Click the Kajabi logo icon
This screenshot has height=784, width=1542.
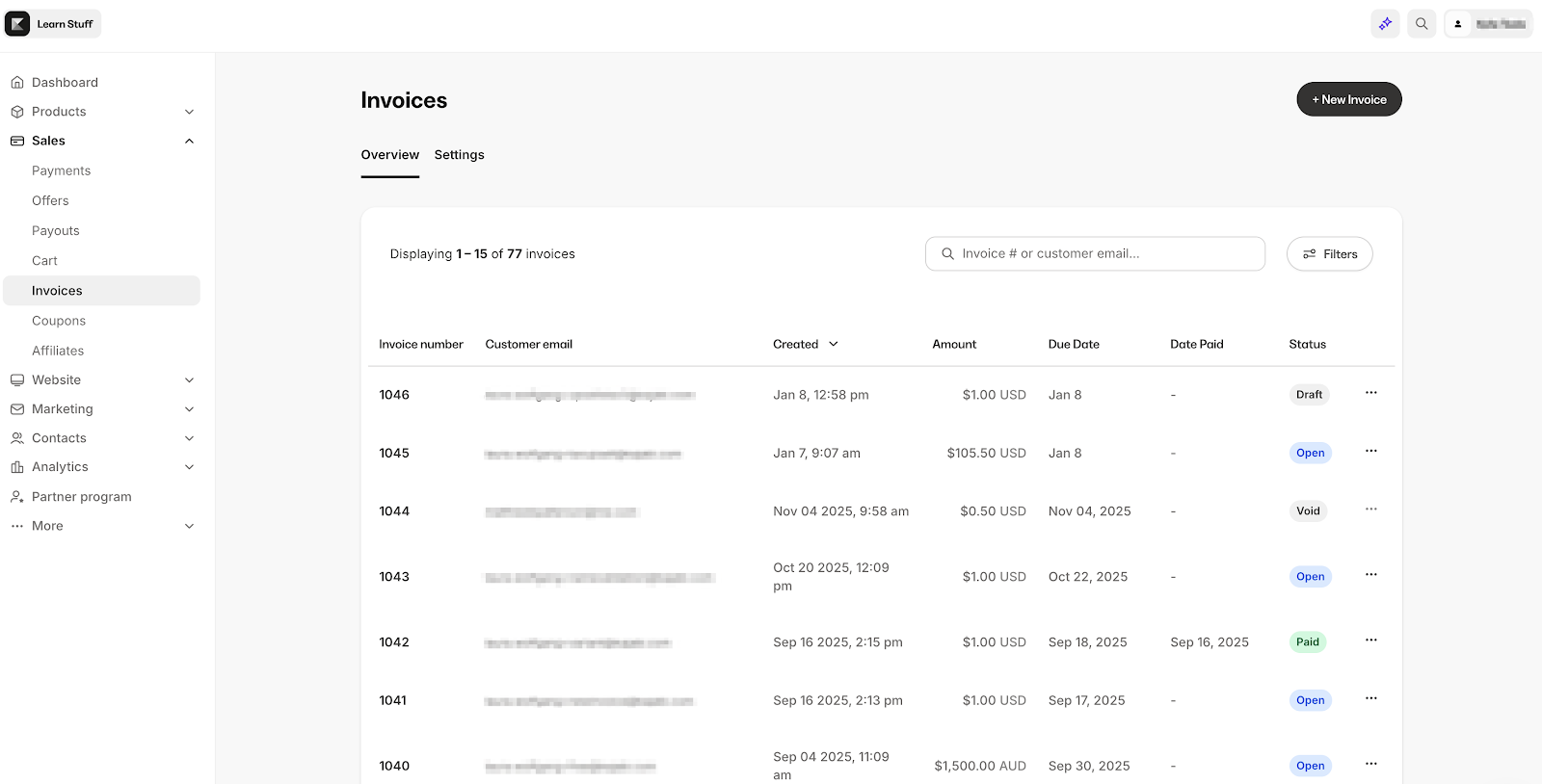point(17,23)
